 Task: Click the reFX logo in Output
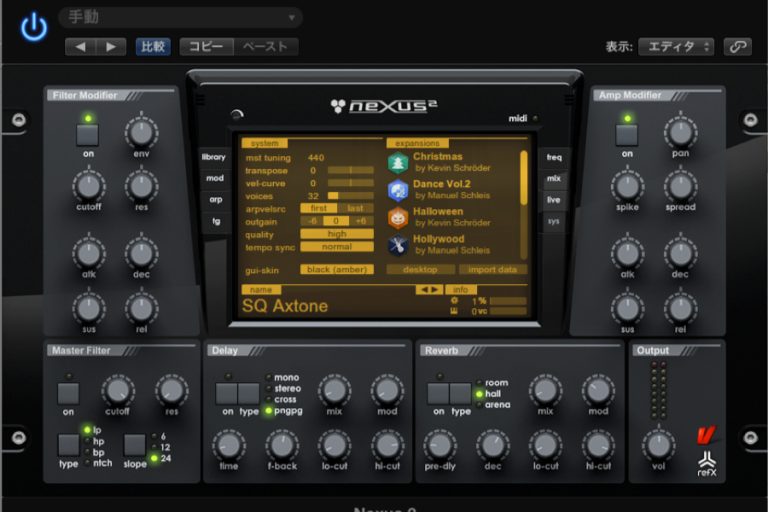coord(707,464)
